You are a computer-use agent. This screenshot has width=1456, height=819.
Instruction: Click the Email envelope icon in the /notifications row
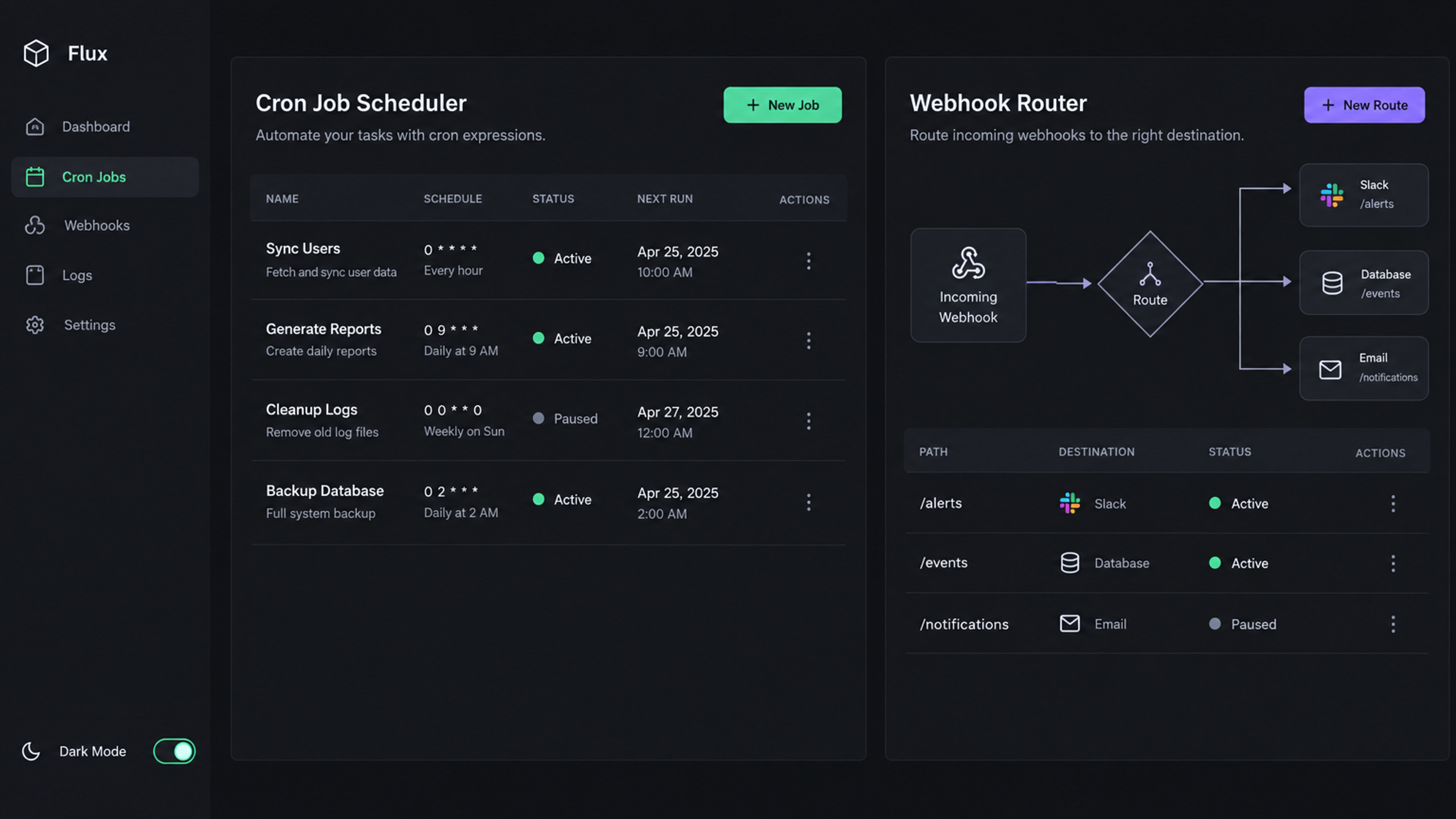click(x=1070, y=623)
